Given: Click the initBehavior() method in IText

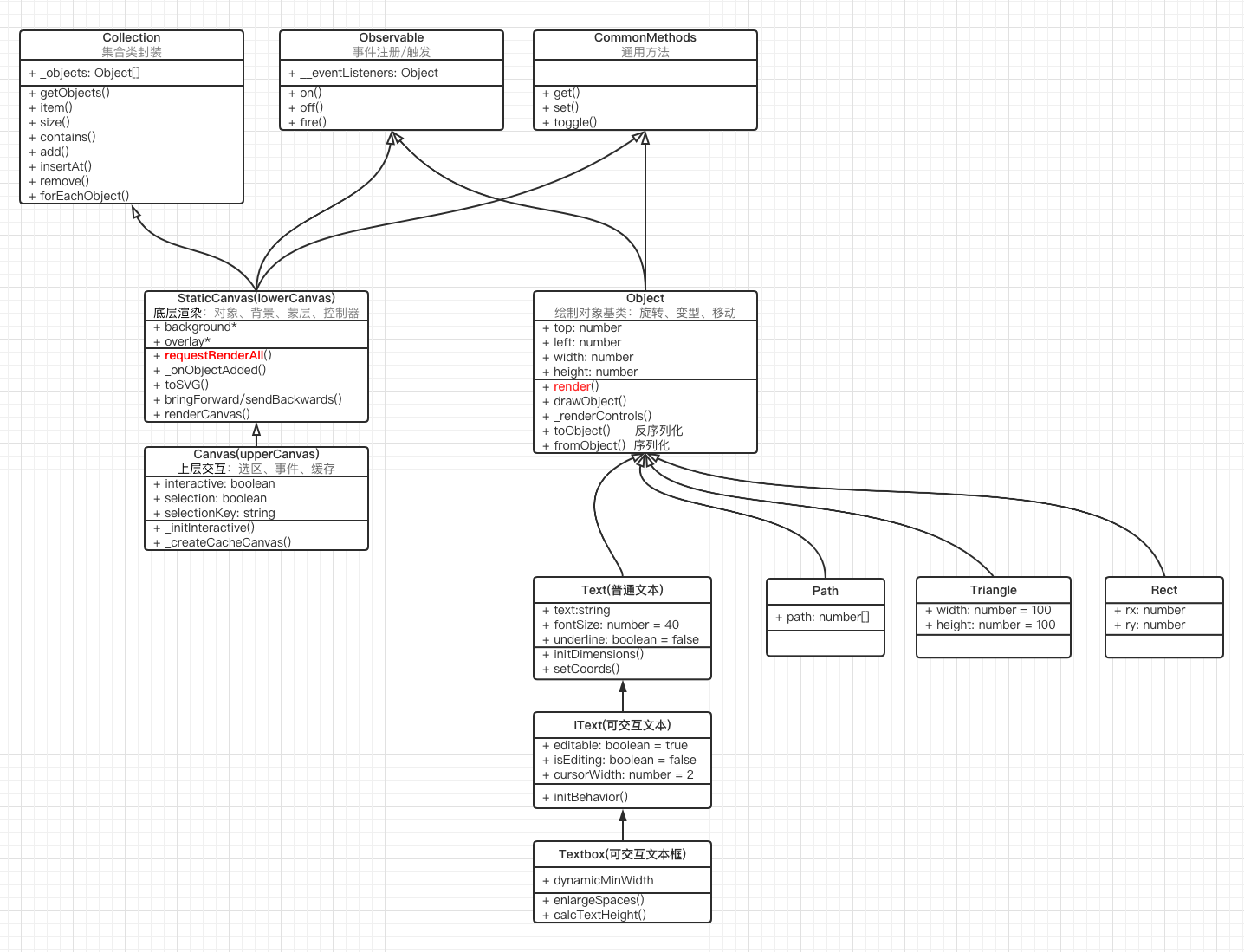Looking at the screenshot, I should pos(591,797).
